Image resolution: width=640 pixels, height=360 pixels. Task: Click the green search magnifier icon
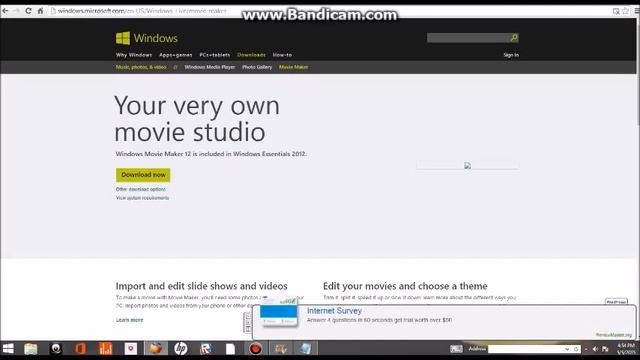[514, 38]
